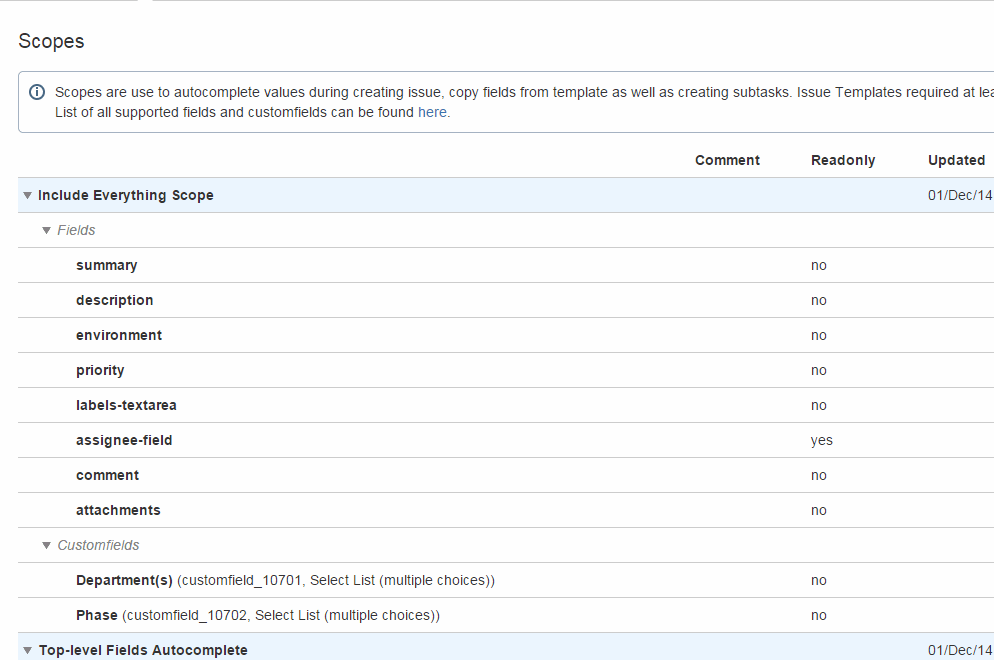Screen dimensions: 994x660
Task: Collapse the Fields group
Action: tap(46, 230)
